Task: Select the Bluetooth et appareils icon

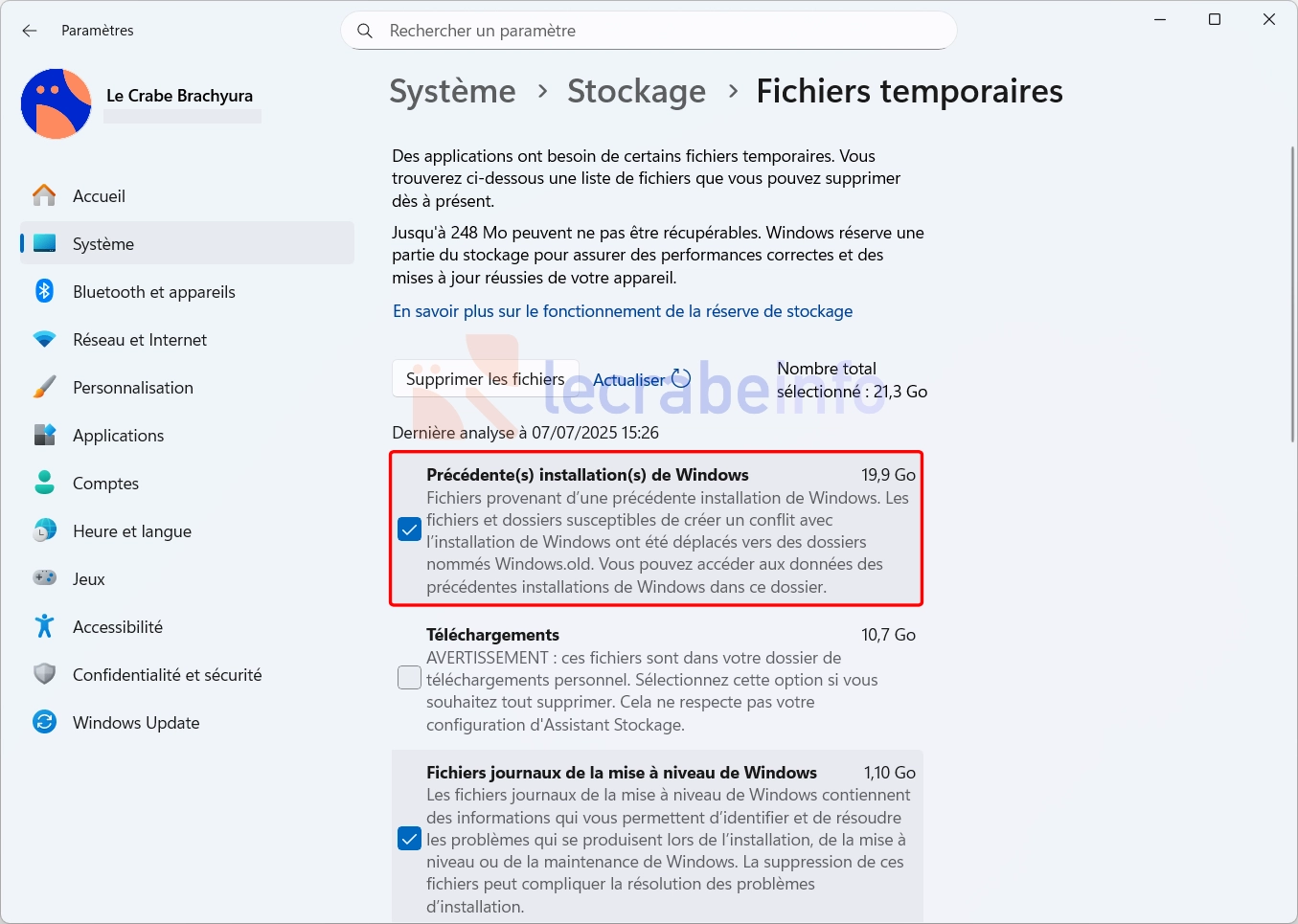Action: (44, 291)
